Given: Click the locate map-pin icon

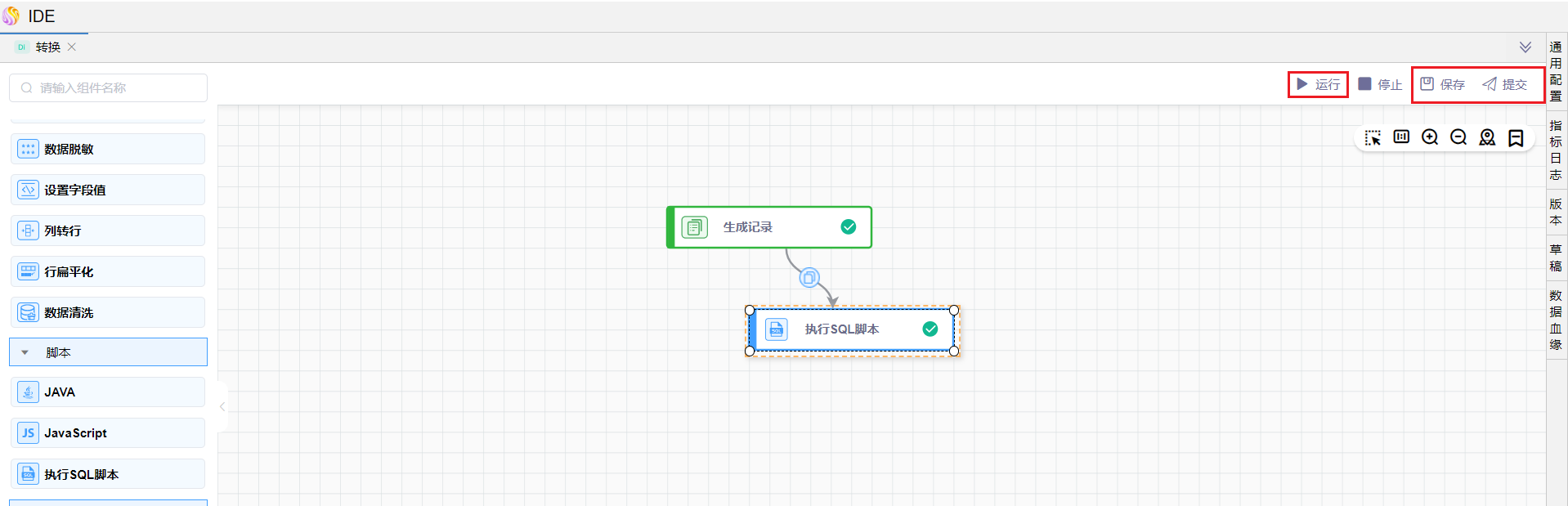Looking at the screenshot, I should (1487, 137).
